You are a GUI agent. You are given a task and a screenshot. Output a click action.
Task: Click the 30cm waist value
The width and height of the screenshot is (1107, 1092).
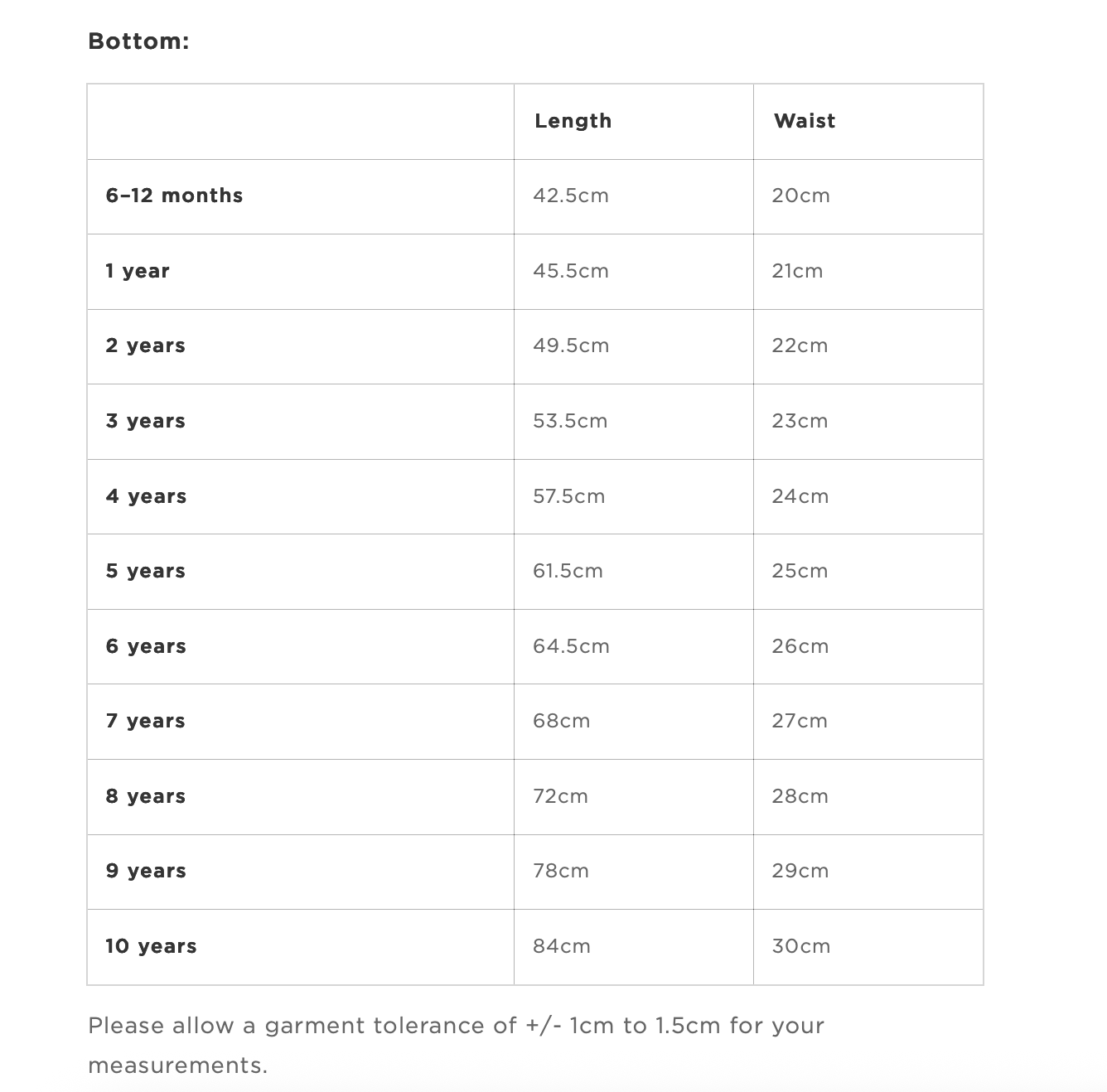coord(800,946)
